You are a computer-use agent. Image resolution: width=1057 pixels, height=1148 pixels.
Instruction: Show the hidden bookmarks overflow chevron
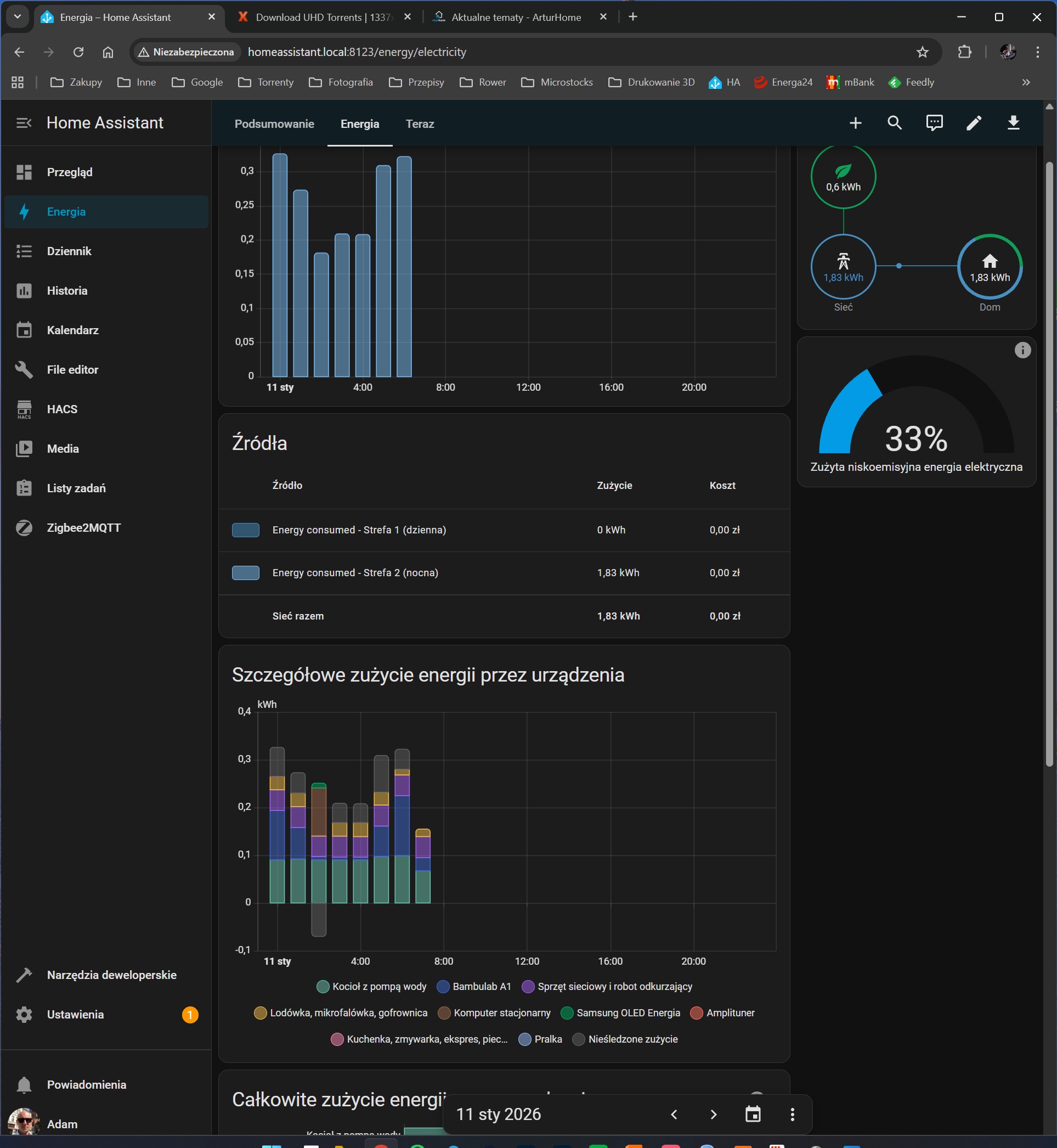click(1026, 82)
